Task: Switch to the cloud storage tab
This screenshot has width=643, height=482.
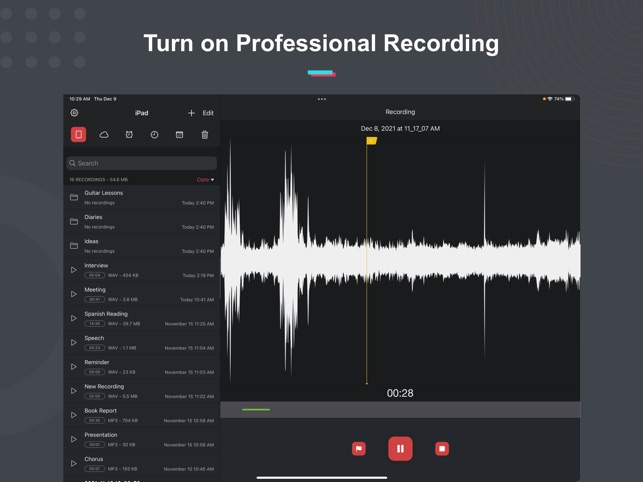Action: [x=104, y=135]
